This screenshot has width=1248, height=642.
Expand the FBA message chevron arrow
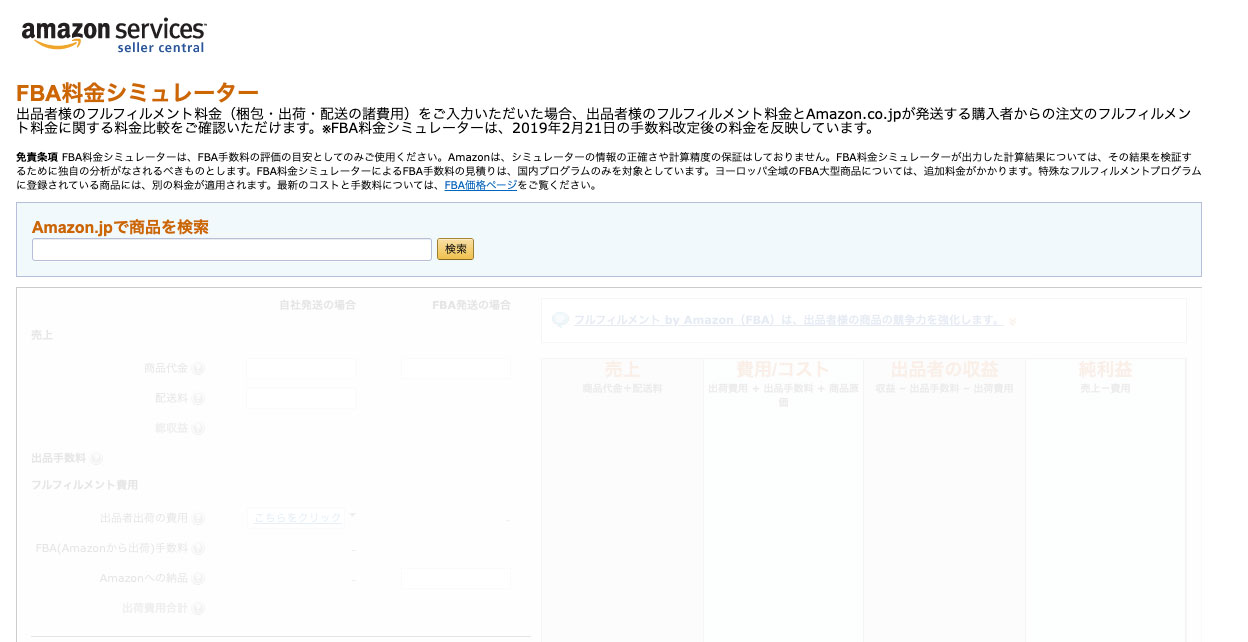[1012, 321]
